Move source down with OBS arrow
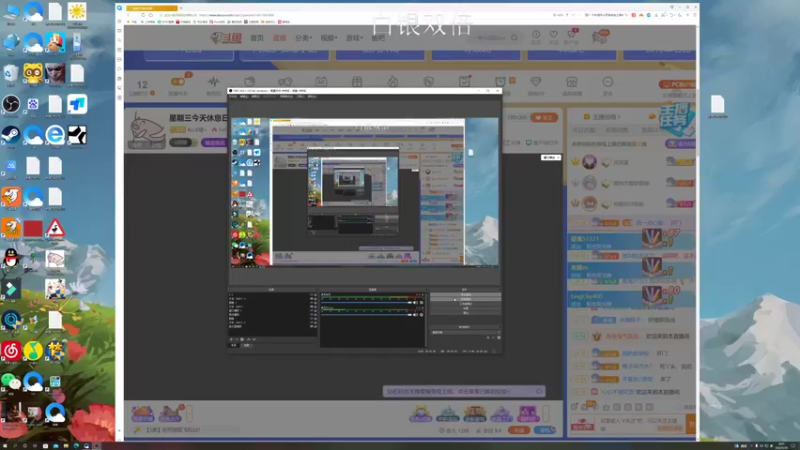 point(254,339)
